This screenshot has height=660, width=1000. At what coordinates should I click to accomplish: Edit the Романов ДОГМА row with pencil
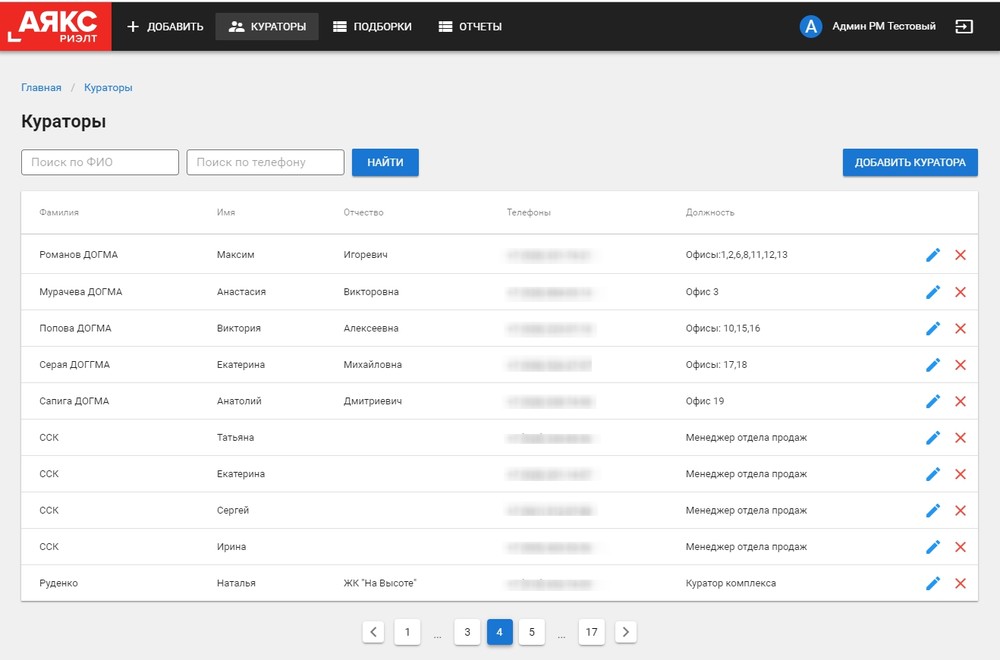(x=932, y=255)
